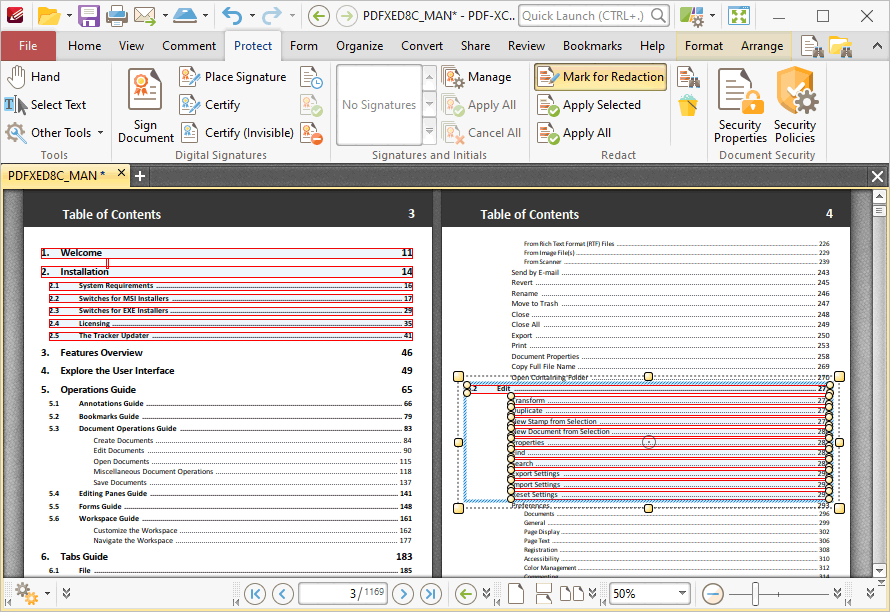
Task: Open Security Policies
Action: click(795, 106)
